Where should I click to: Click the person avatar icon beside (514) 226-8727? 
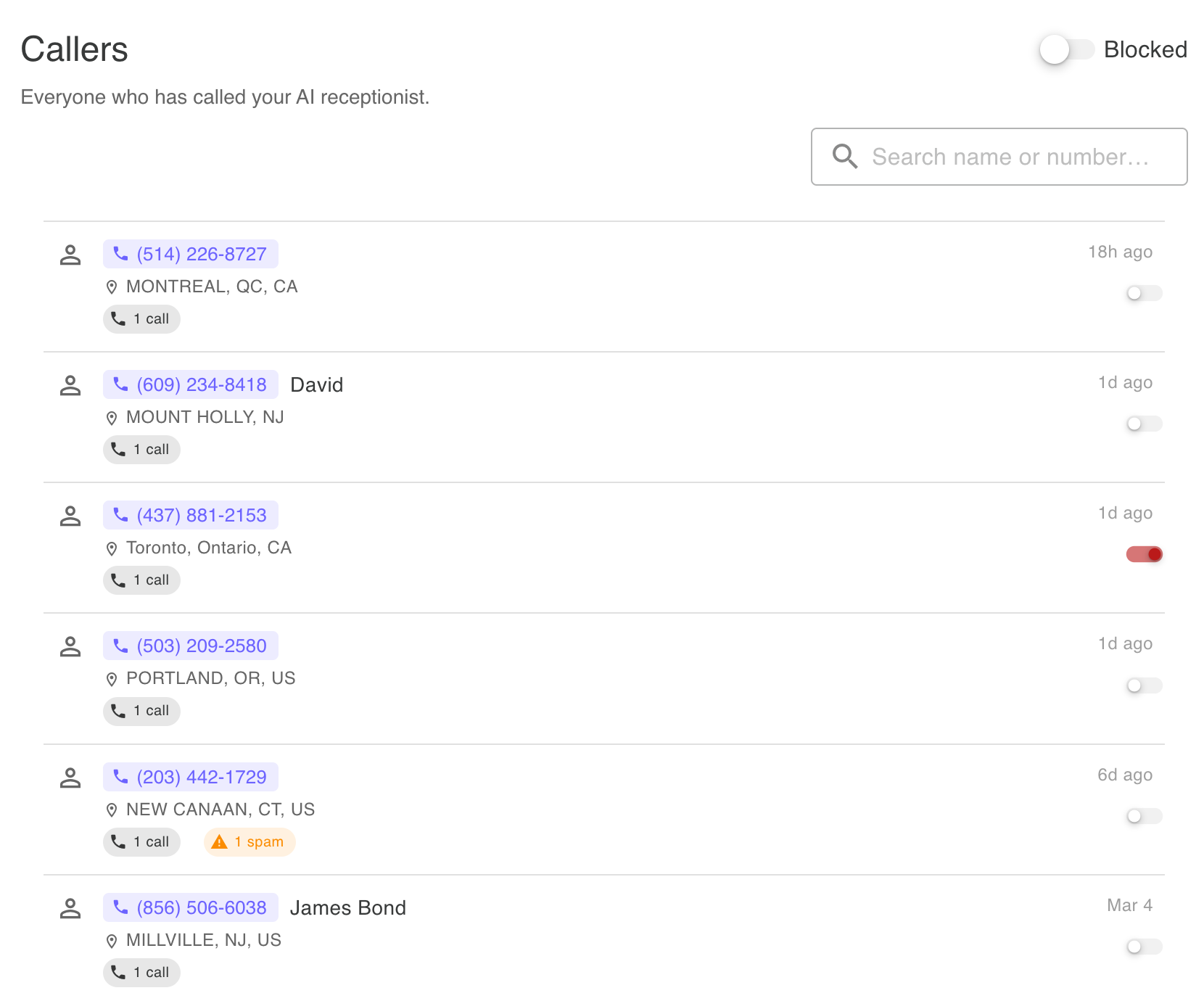(70, 255)
